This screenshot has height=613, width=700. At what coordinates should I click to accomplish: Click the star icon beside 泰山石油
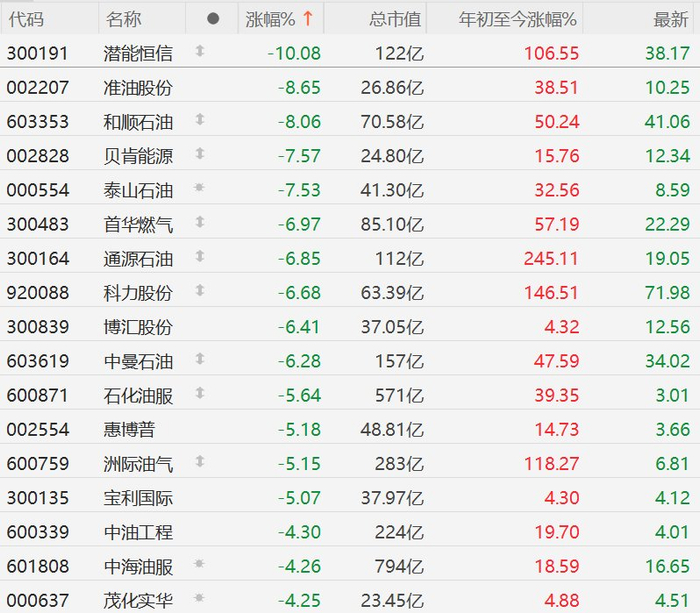(199, 187)
